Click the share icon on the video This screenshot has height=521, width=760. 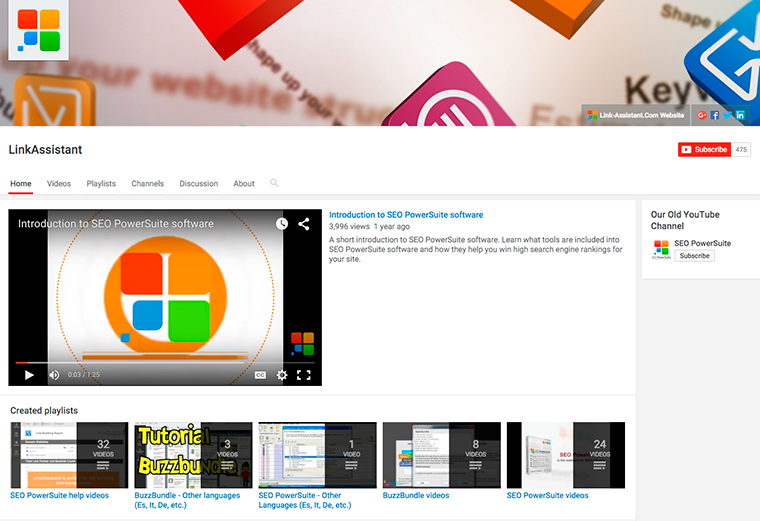click(304, 224)
